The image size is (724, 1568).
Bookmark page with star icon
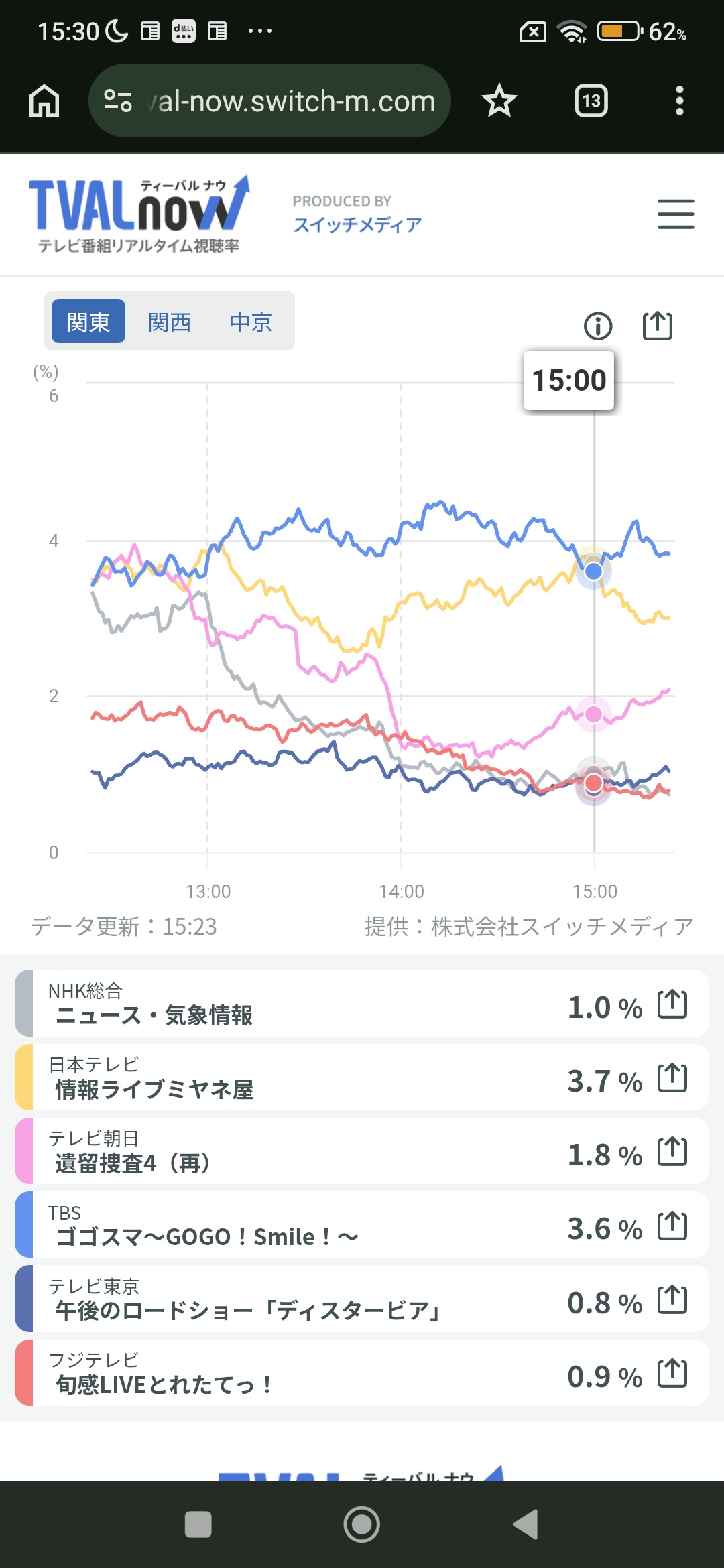click(499, 101)
